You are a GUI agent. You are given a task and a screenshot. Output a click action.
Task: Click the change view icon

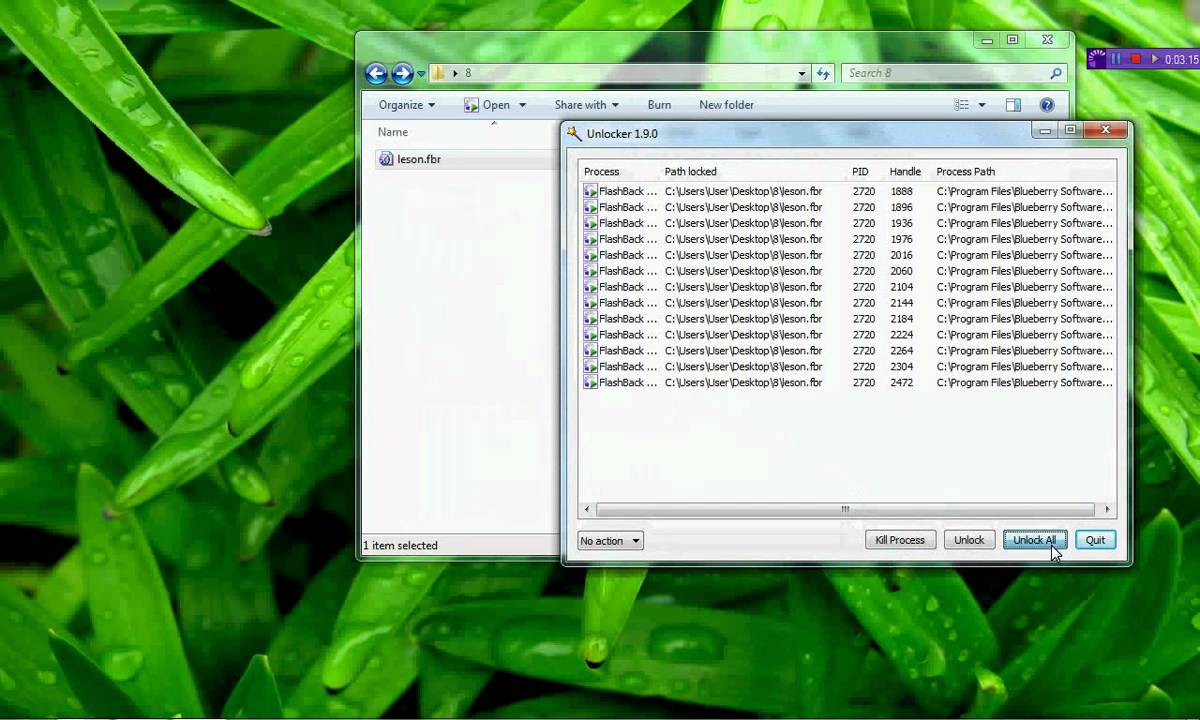click(x=962, y=105)
